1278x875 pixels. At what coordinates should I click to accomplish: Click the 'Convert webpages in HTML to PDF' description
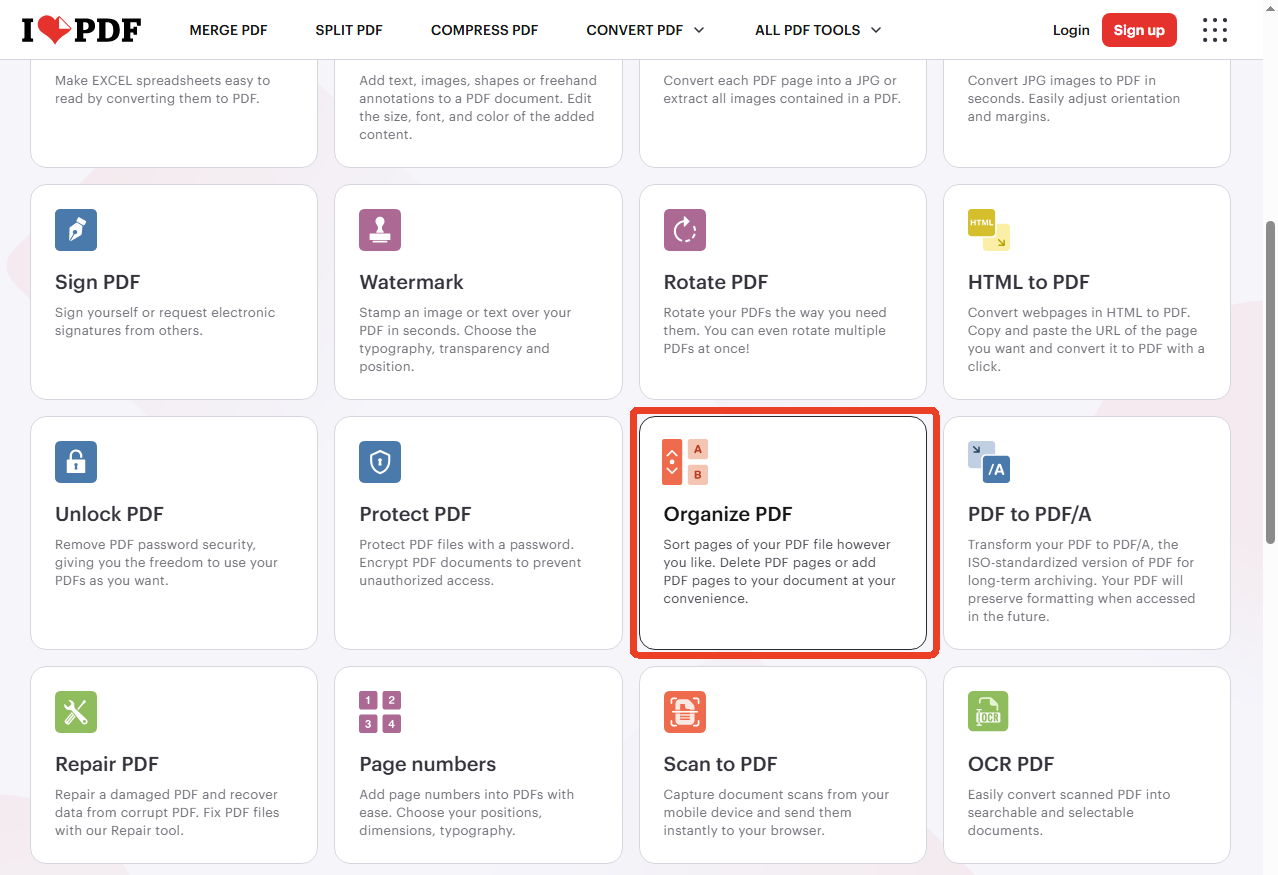click(x=1086, y=339)
